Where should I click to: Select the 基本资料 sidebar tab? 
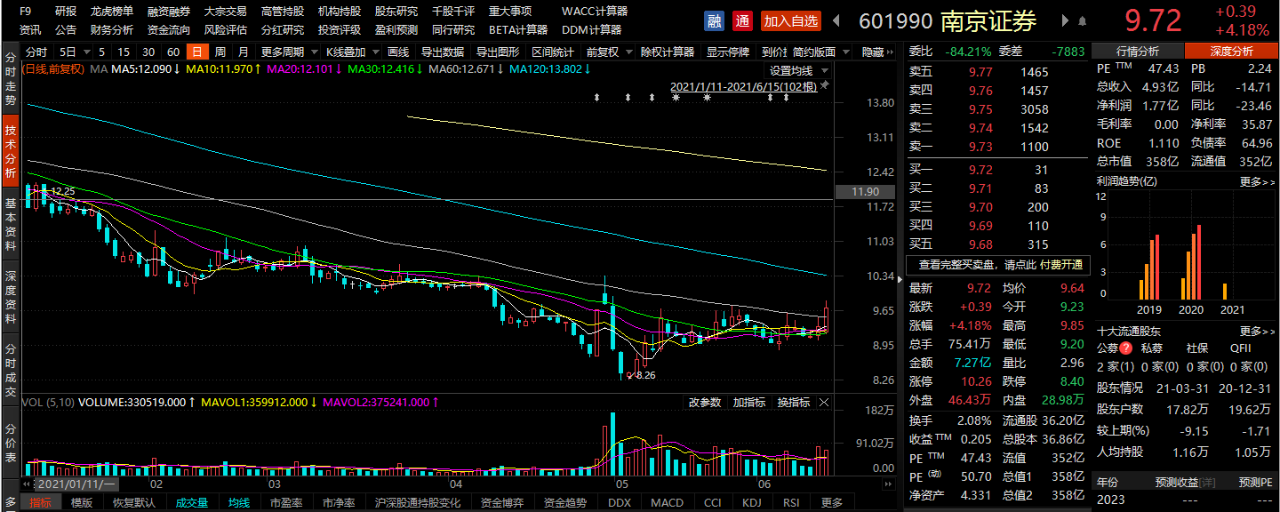pyautogui.click(x=10, y=224)
